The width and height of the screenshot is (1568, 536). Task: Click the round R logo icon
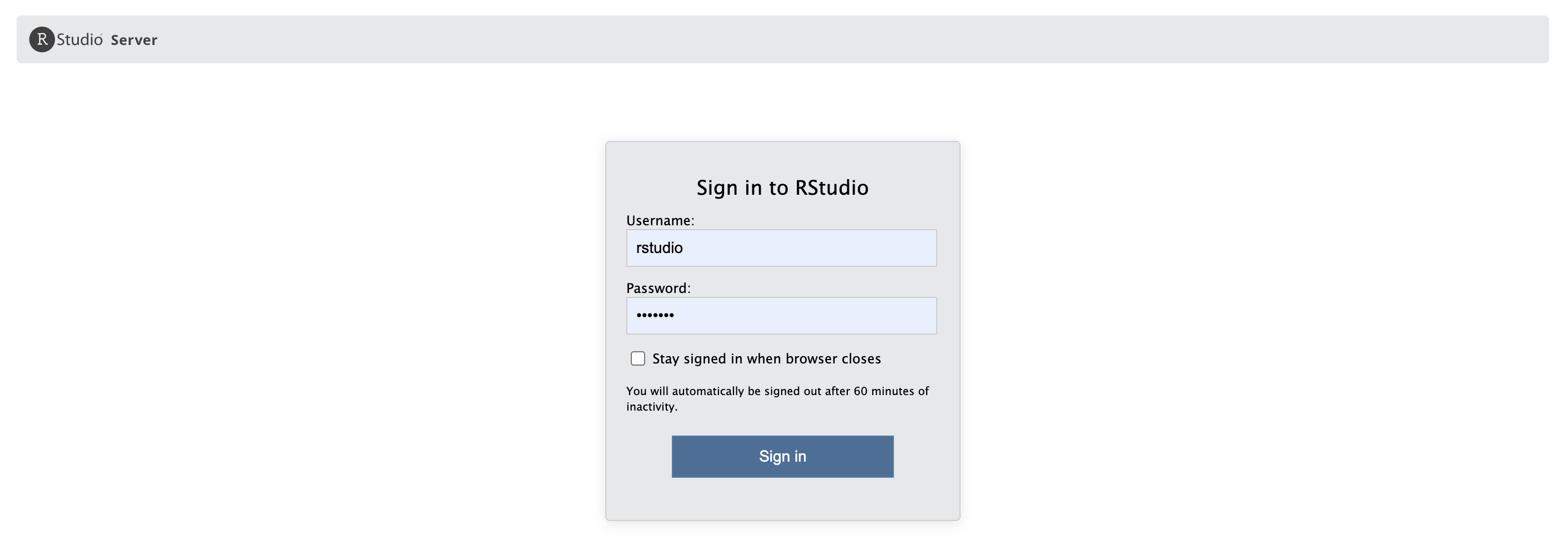point(42,39)
